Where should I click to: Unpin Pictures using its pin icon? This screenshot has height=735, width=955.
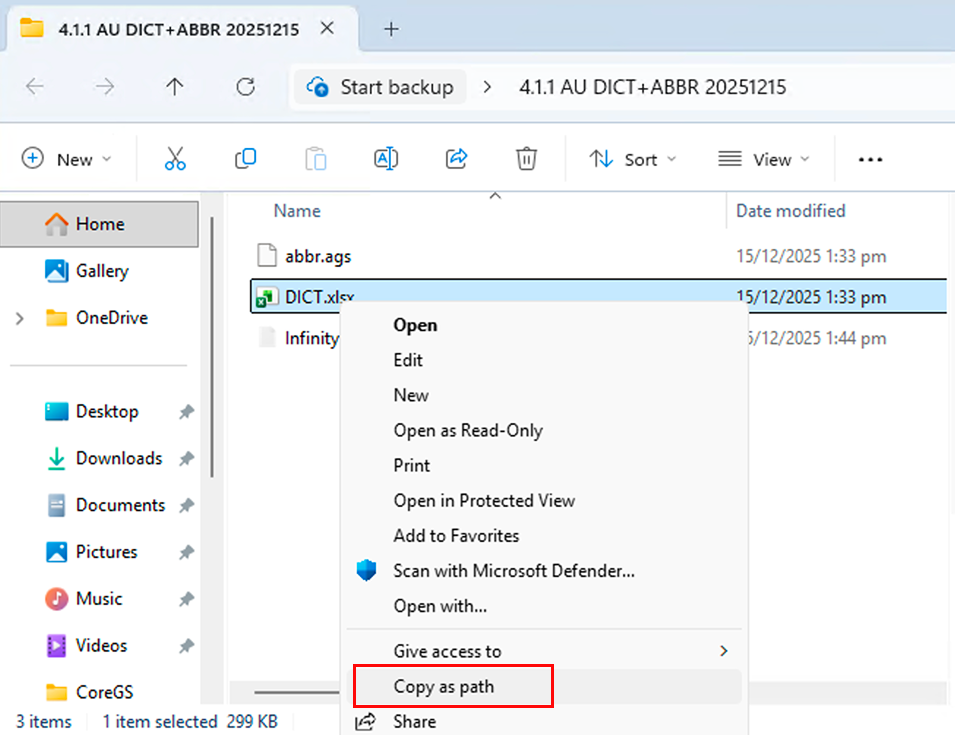(x=186, y=552)
